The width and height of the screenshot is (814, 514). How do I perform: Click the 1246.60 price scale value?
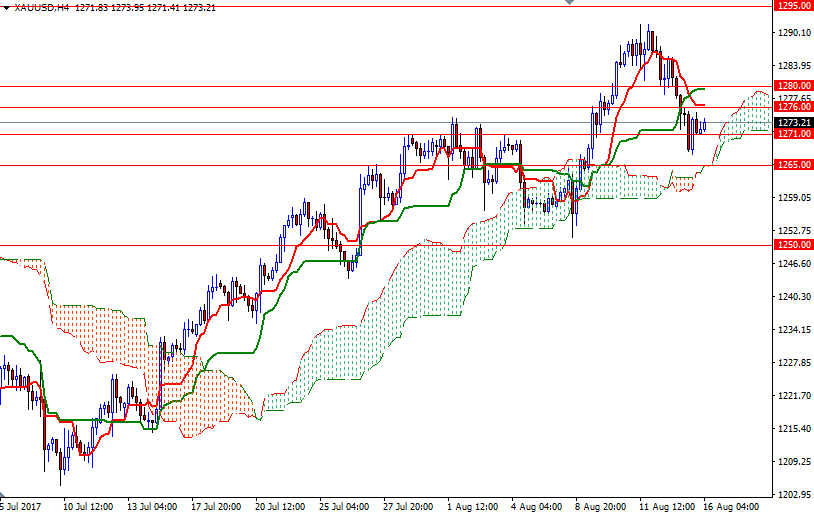794,263
